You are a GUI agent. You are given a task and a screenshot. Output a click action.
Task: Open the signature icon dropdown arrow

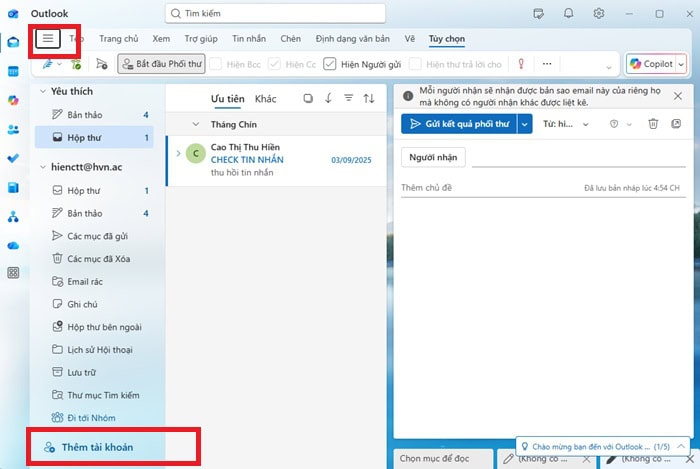tap(59, 65)
